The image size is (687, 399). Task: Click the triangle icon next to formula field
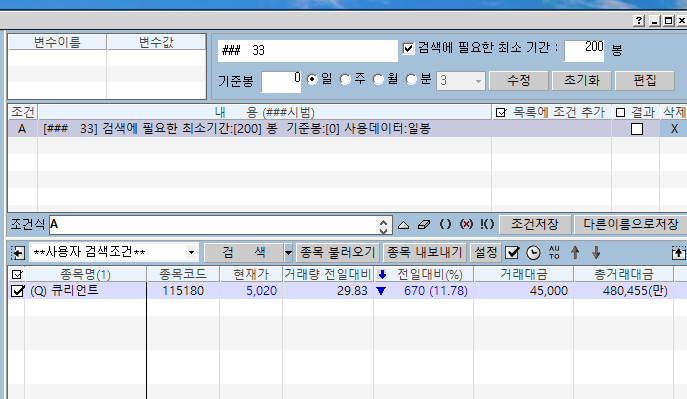(x=404, y=225)
